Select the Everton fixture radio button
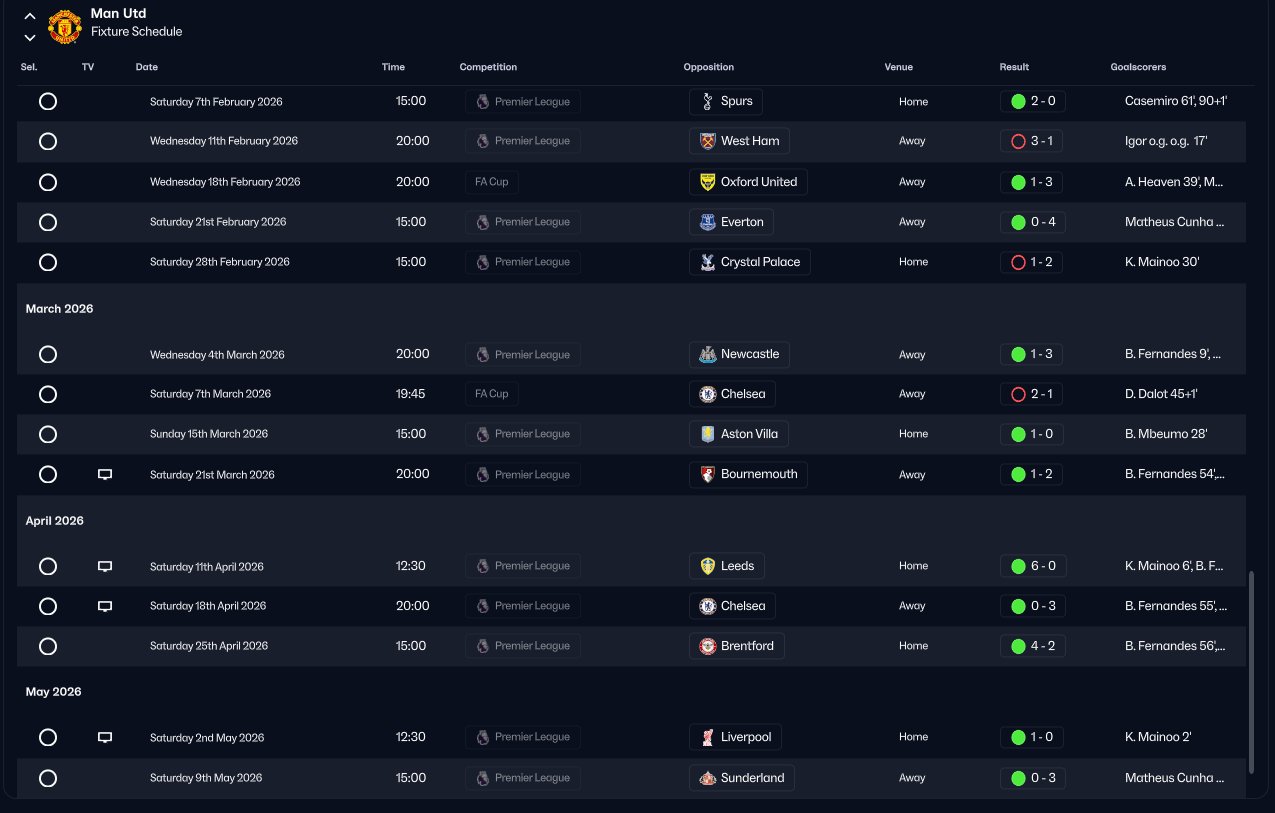Screen dimensions: 1275x813 click(48, 223)
